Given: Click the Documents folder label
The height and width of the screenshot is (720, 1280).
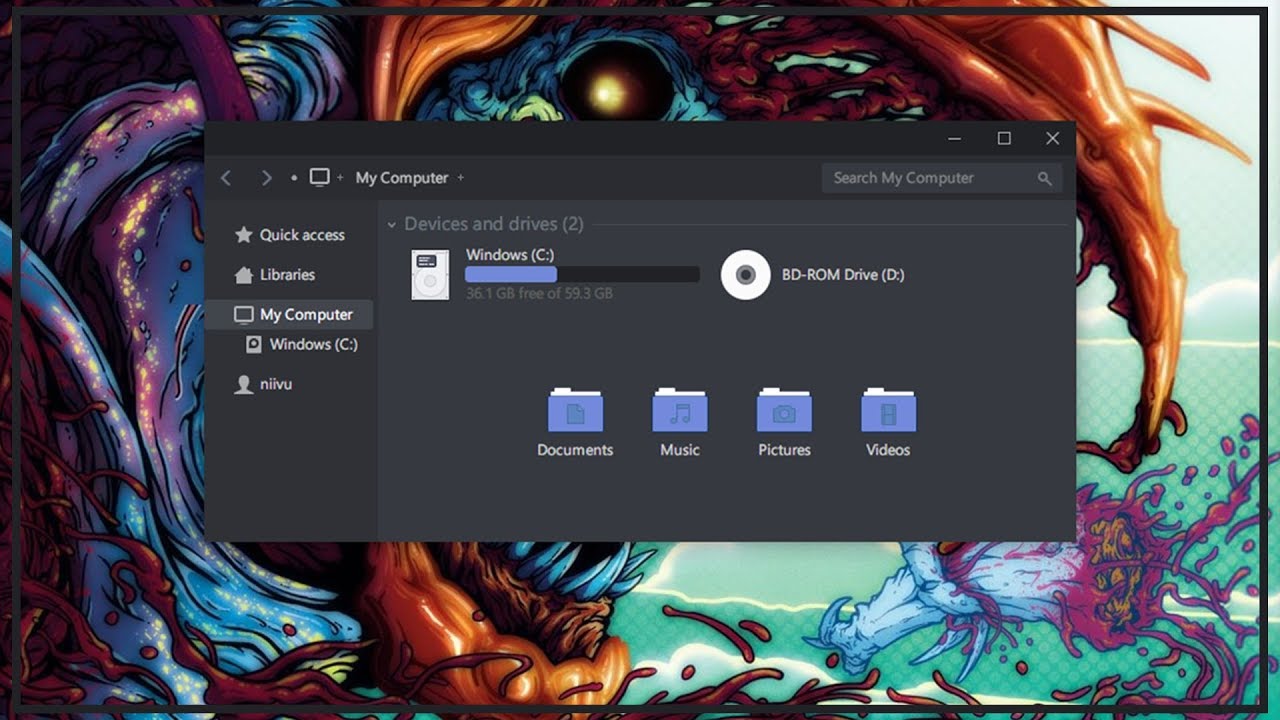Looking at the screenshot, I should pos(575,450).
